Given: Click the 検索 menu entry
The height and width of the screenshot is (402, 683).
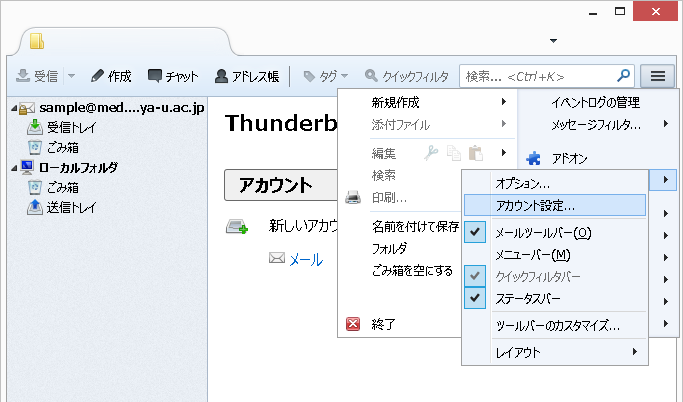Looking at the screenshot, I should (384, 176).
